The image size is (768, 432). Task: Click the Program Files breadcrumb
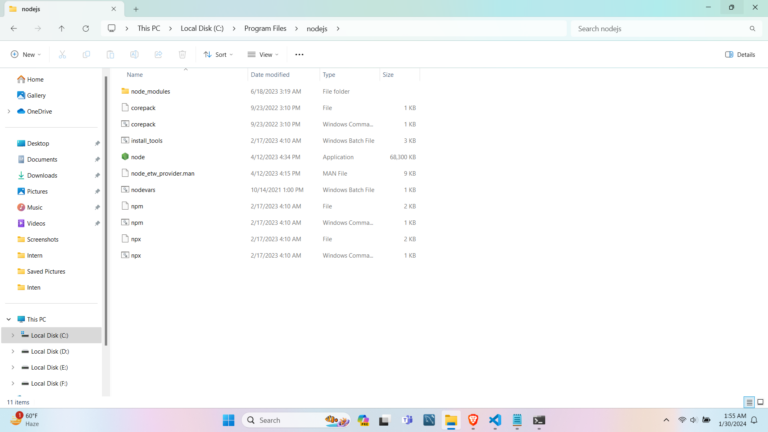(x=265, y=28)
